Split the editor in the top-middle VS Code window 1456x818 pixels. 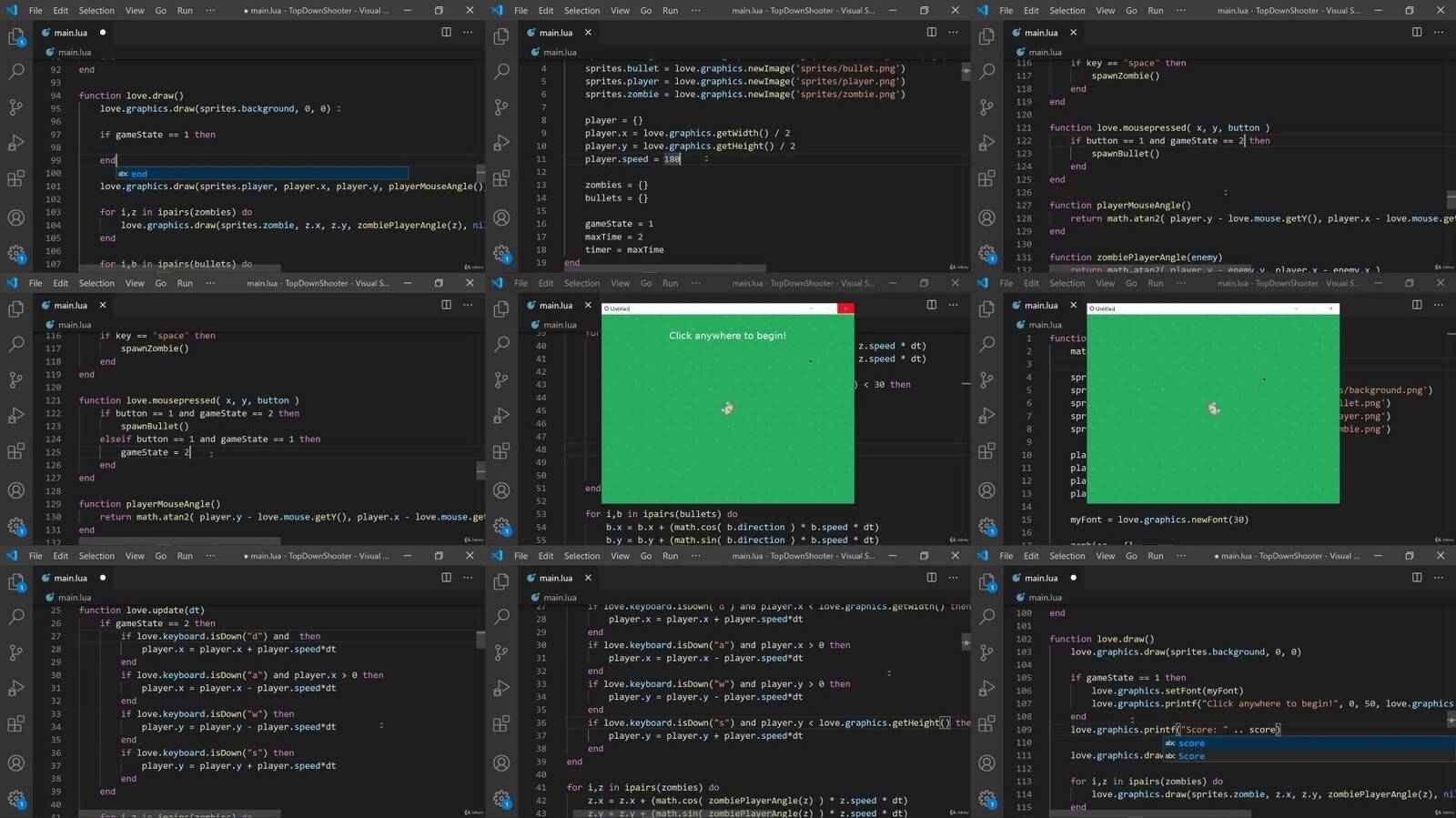[x=931, y=32]
